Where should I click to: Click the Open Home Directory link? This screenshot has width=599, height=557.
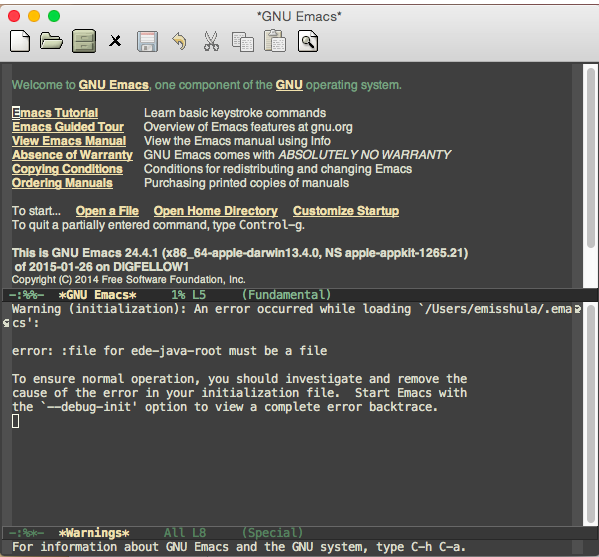click(x=216, y=211)
